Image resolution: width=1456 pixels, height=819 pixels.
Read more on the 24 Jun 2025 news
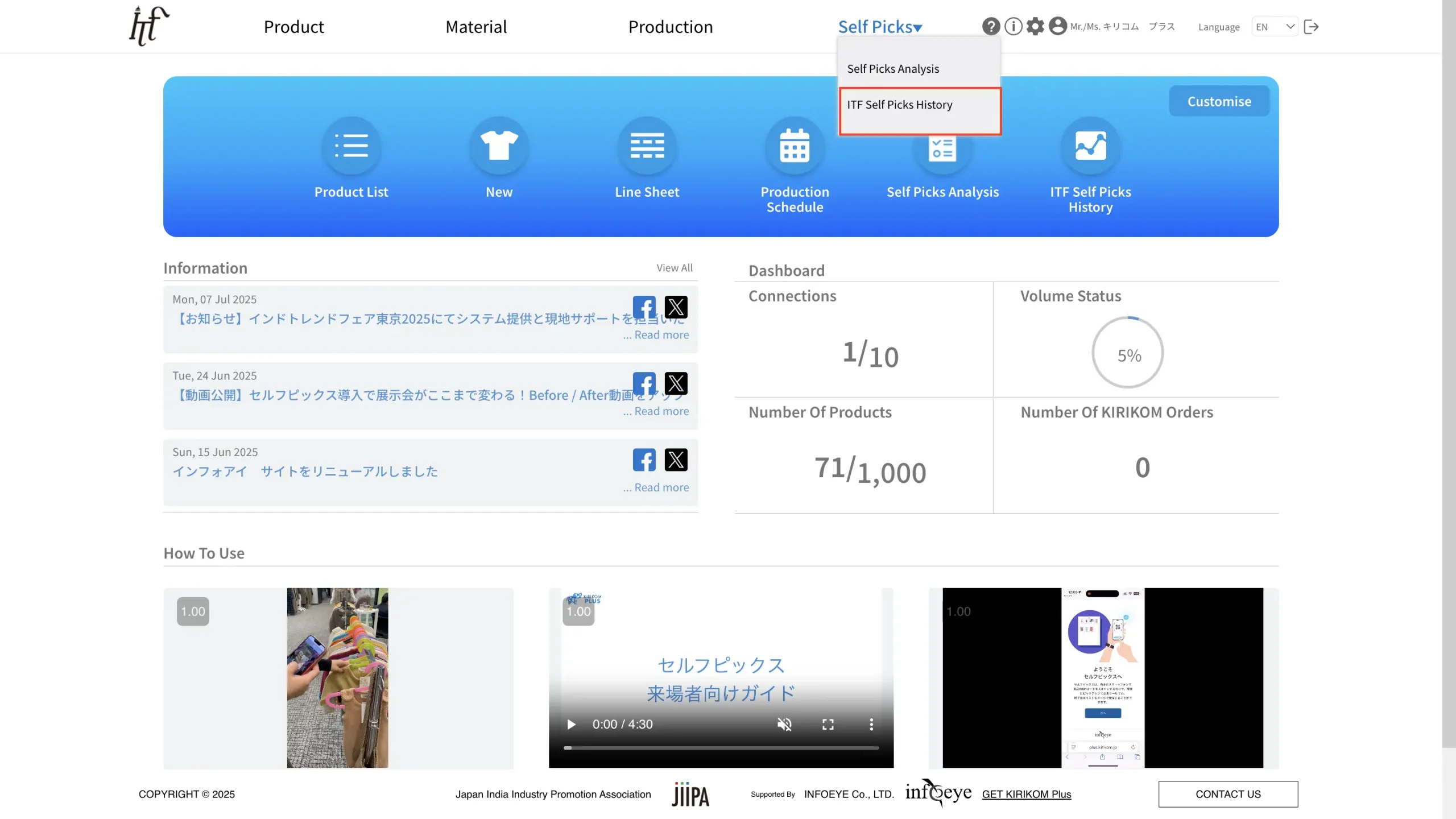(x=661, y=411)
